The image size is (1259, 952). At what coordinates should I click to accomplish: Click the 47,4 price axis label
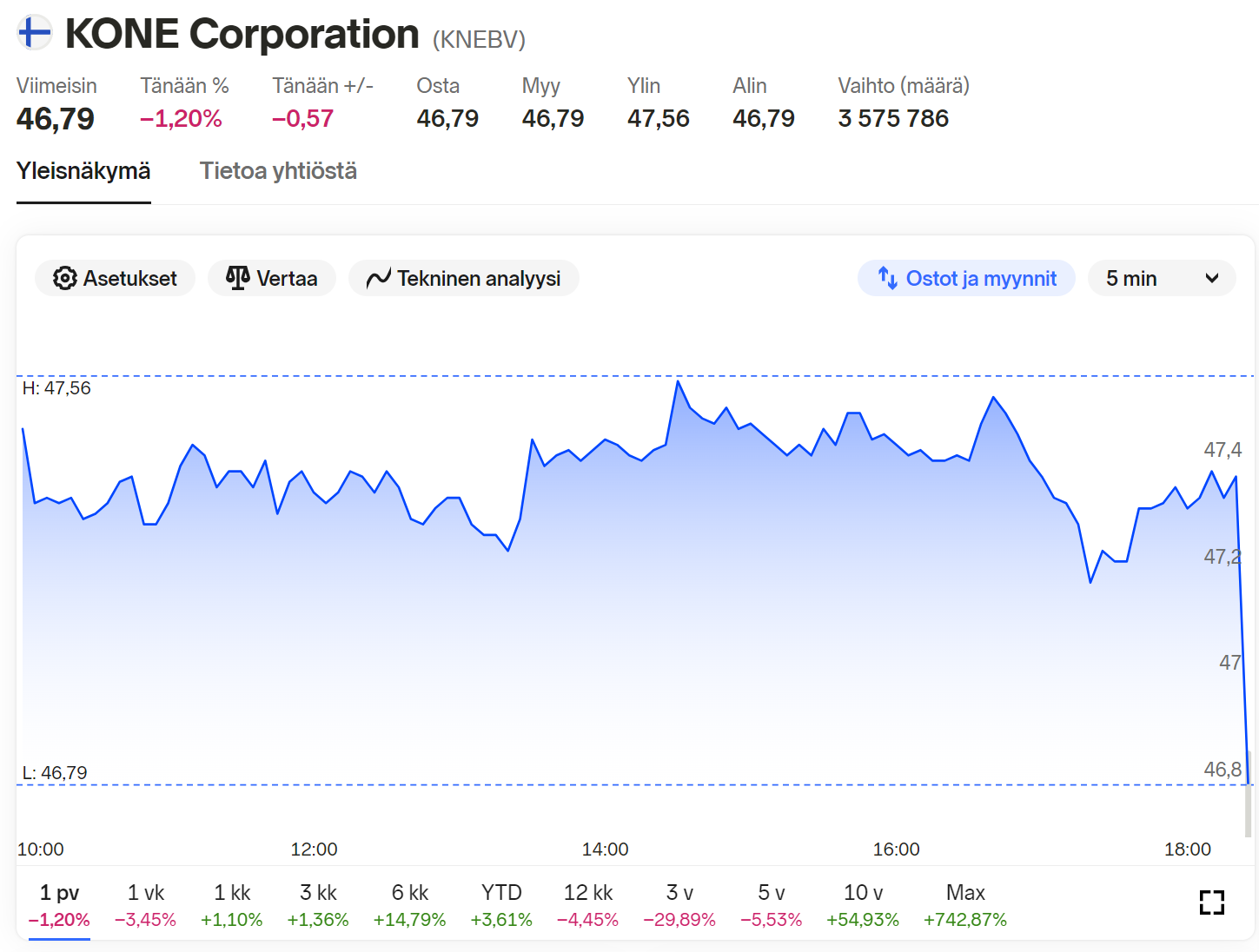coord(1223,450)
